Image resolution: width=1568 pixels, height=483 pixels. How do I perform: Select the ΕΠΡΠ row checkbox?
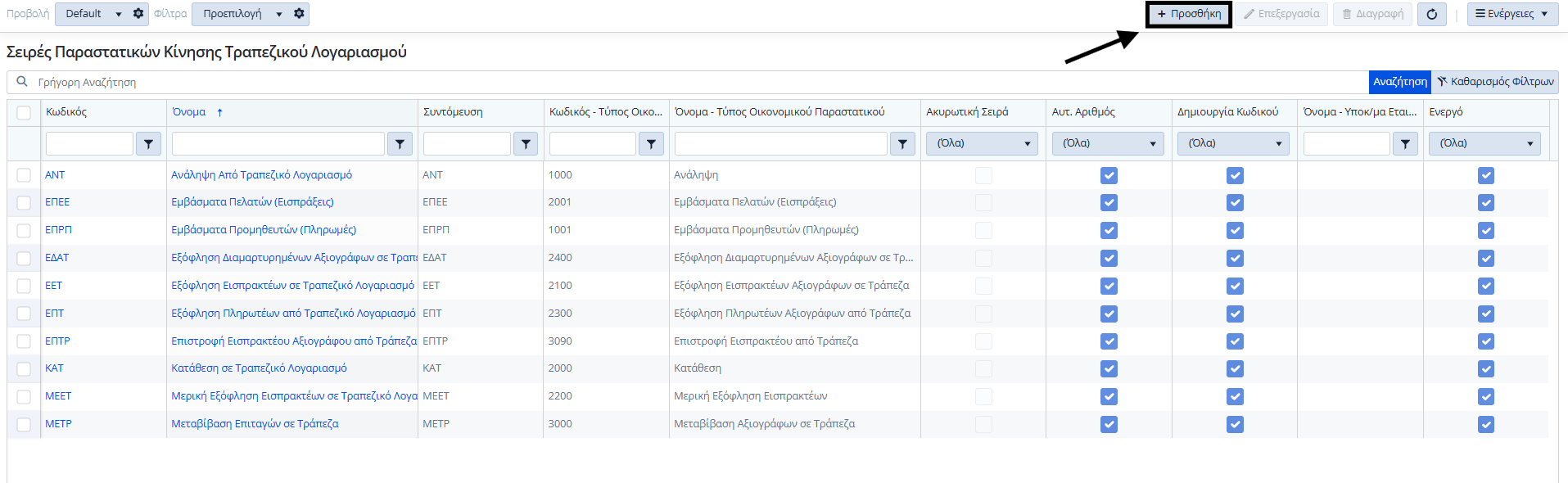(x=24, y=231)
